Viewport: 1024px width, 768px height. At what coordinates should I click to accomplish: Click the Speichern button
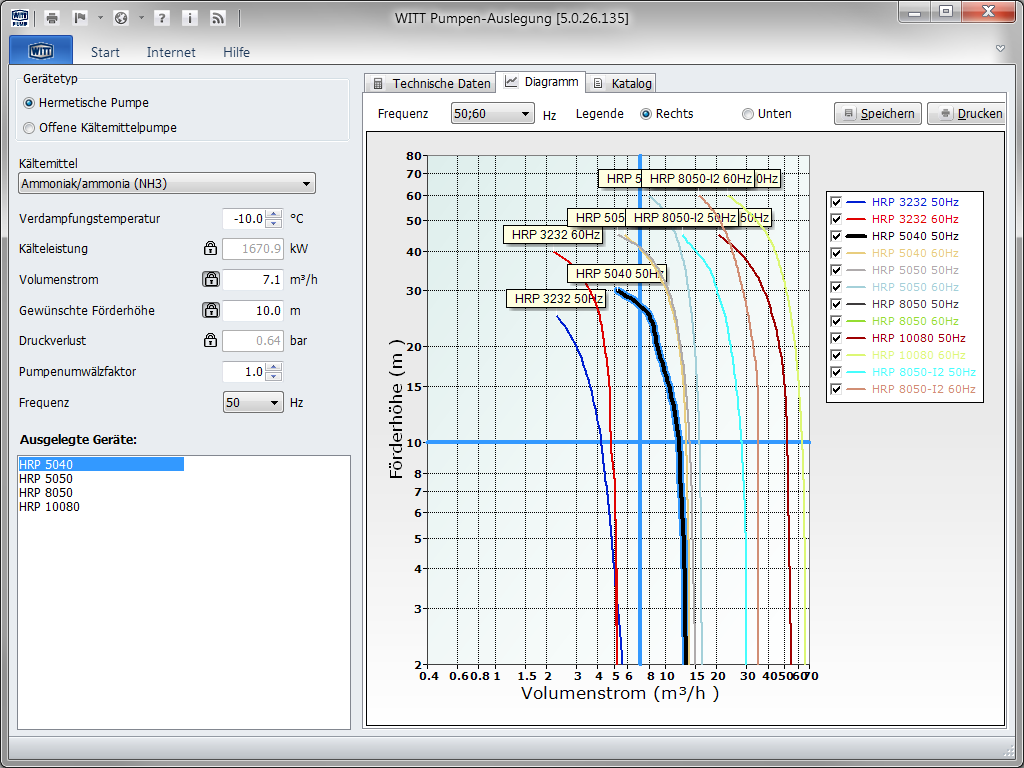pyautogui.click(x=878, y=114)
